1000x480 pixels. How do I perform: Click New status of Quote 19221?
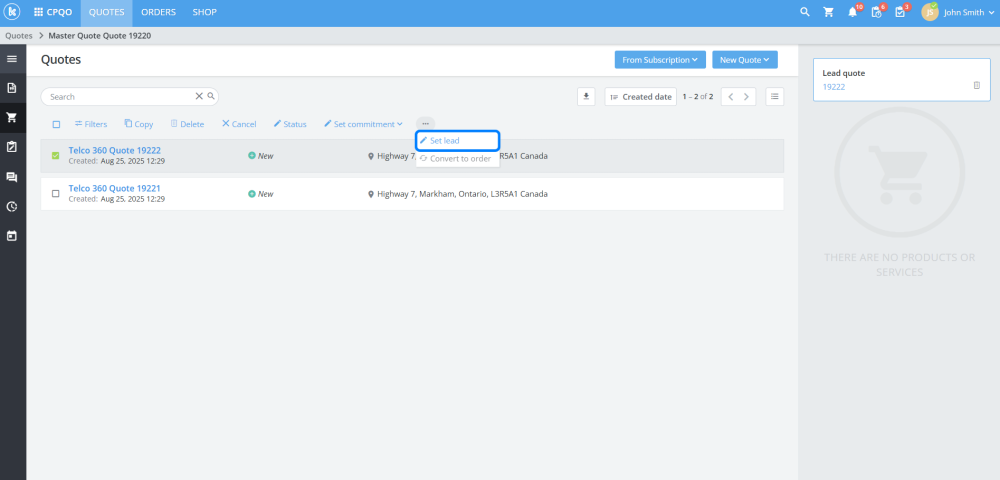tap(261, 194)
